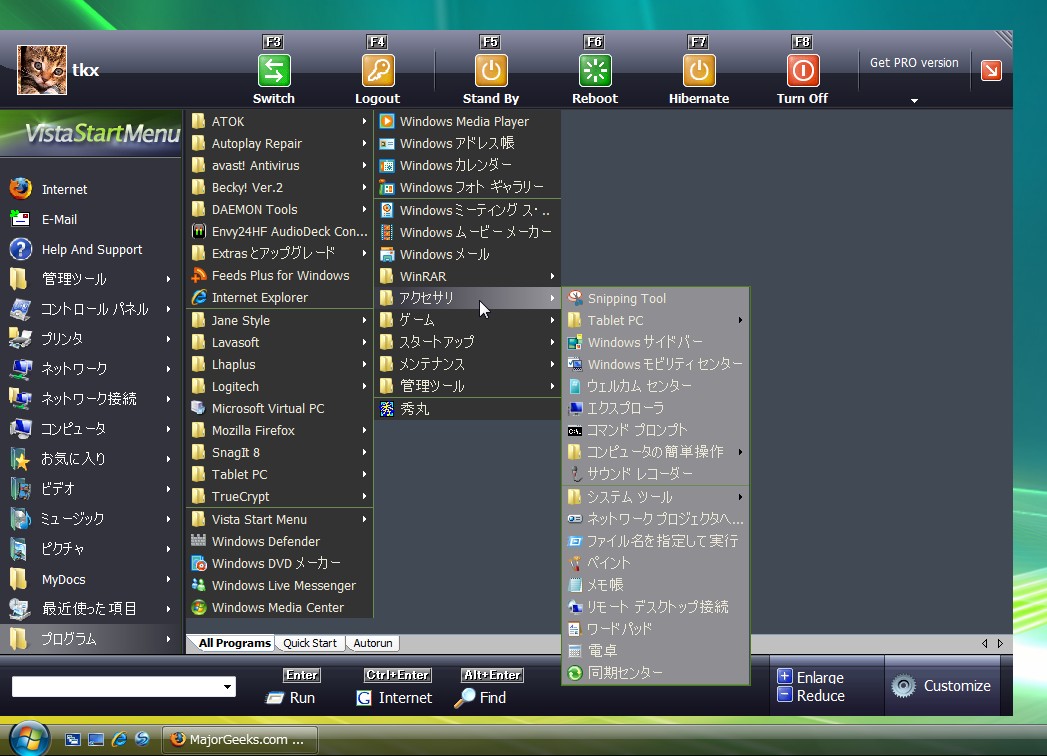Open ペイント (Paint)
1047x756 pixels.
(656, 562)
